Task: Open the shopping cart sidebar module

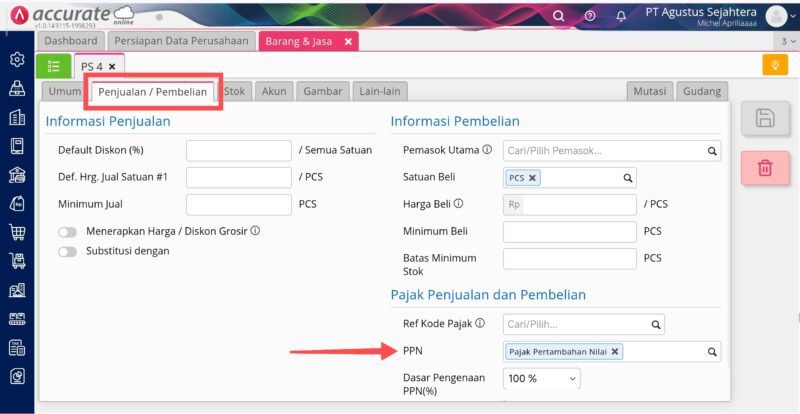Action: 17,233
